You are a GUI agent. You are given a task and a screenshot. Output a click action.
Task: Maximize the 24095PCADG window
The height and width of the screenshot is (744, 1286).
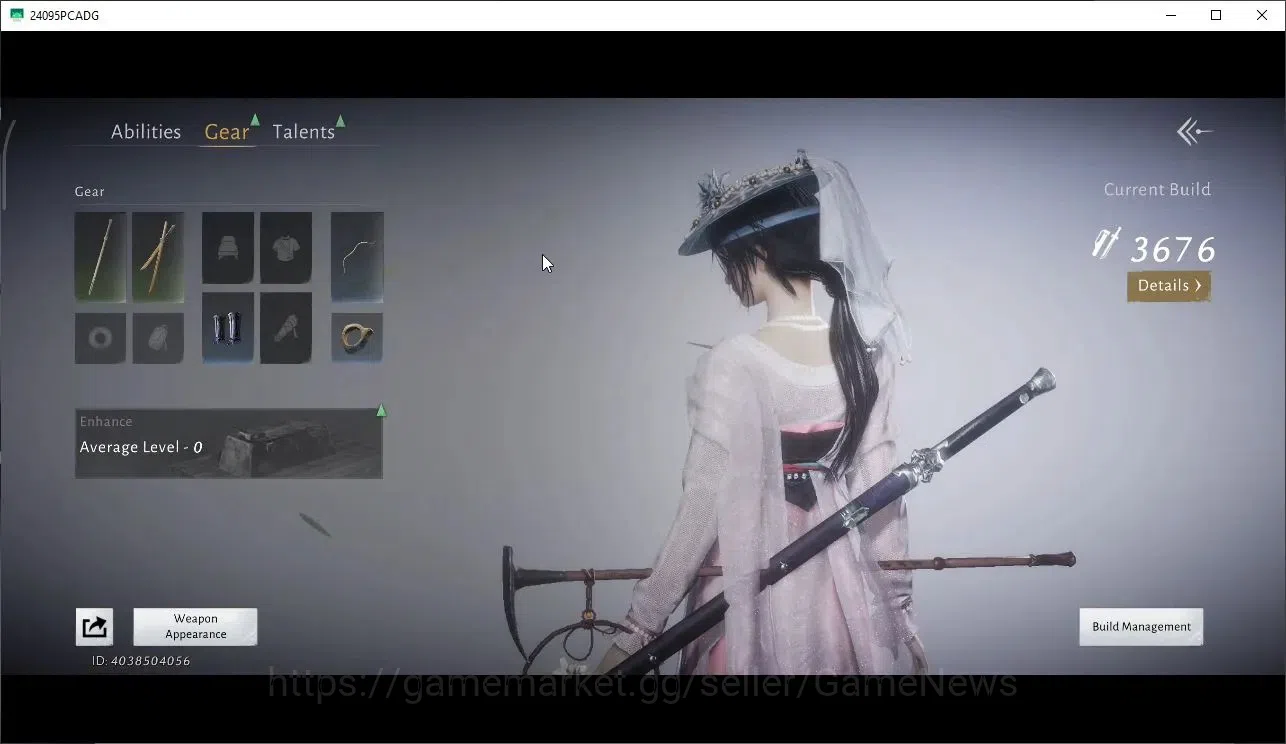pos(1216,15)
